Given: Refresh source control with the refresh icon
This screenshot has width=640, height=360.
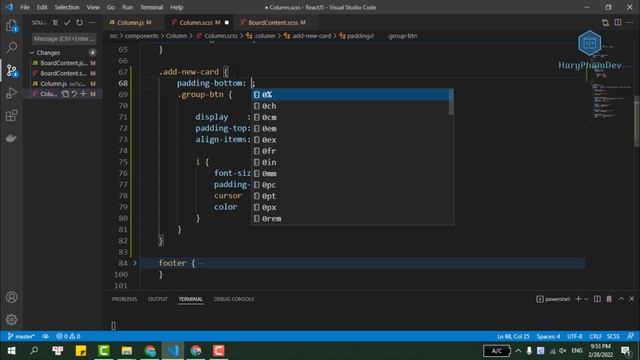Looking at the screenshot, I should pos(80,22).
